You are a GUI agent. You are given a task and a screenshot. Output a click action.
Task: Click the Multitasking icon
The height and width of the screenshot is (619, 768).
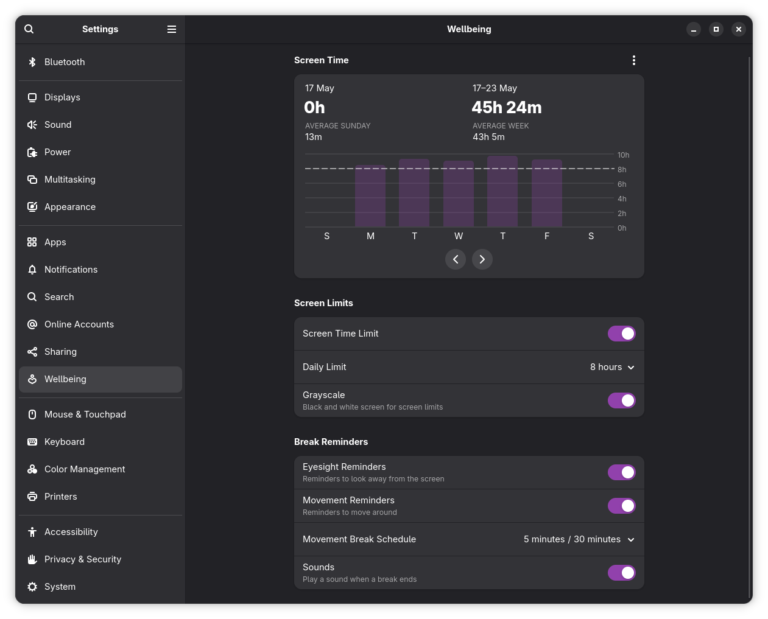point(32,179)
